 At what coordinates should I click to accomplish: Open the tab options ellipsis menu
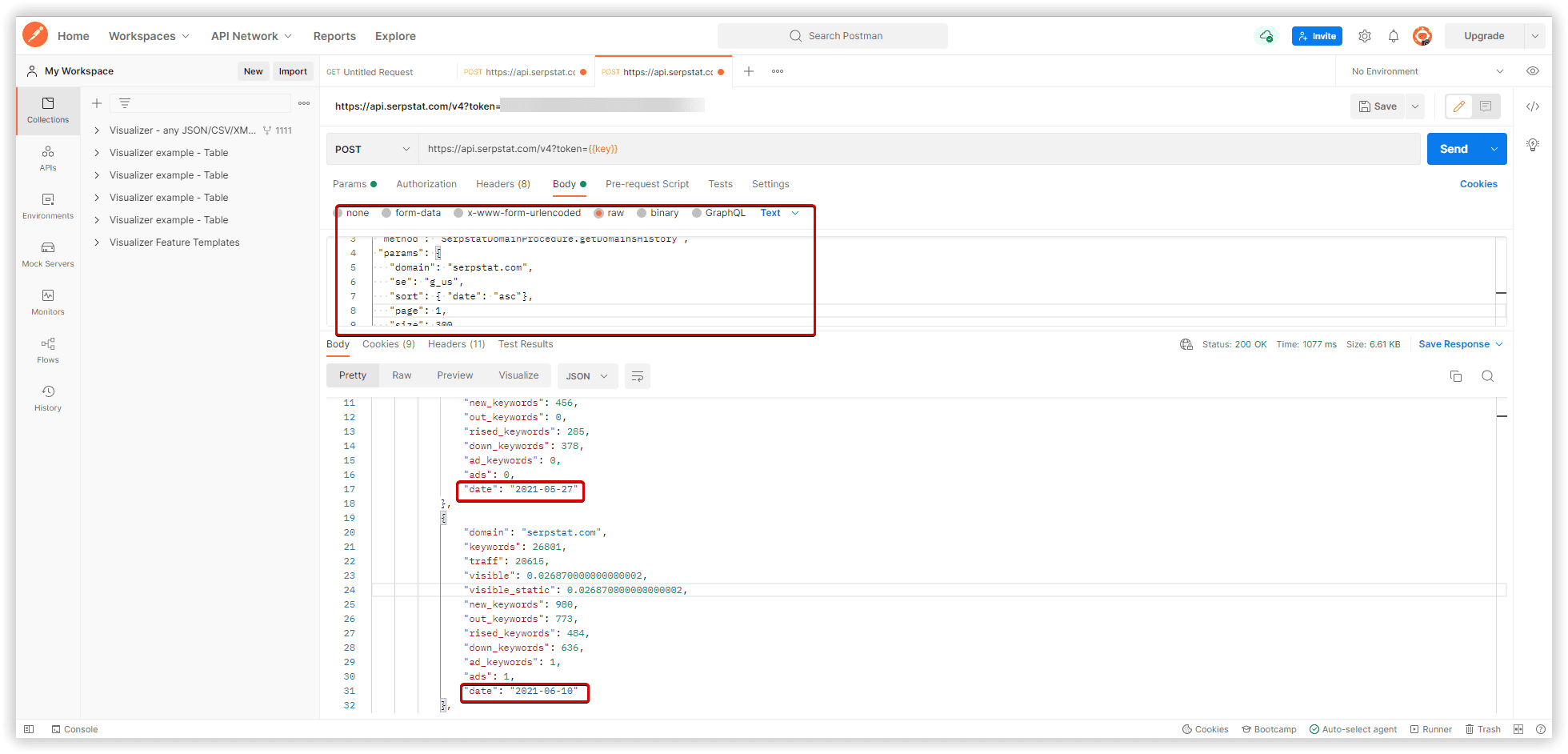pyautogui.click(x=778, y=71)
